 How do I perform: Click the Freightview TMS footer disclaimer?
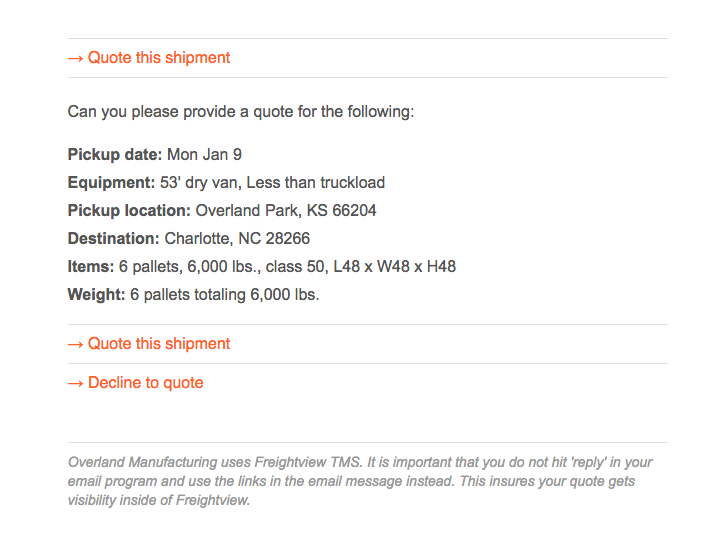click(x=360, y=481)
